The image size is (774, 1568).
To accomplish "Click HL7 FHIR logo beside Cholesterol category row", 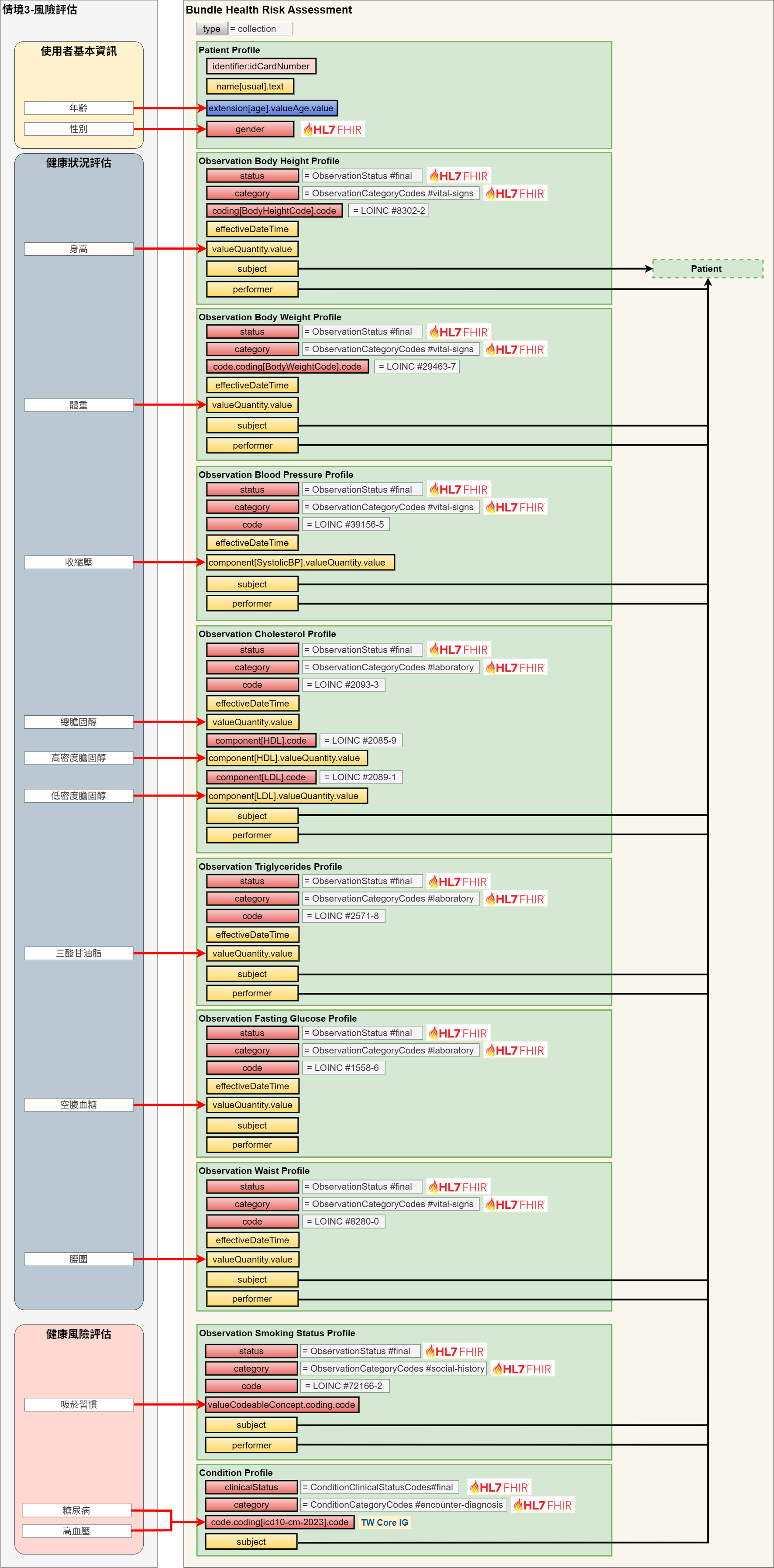I will click(x=515, y=668).
